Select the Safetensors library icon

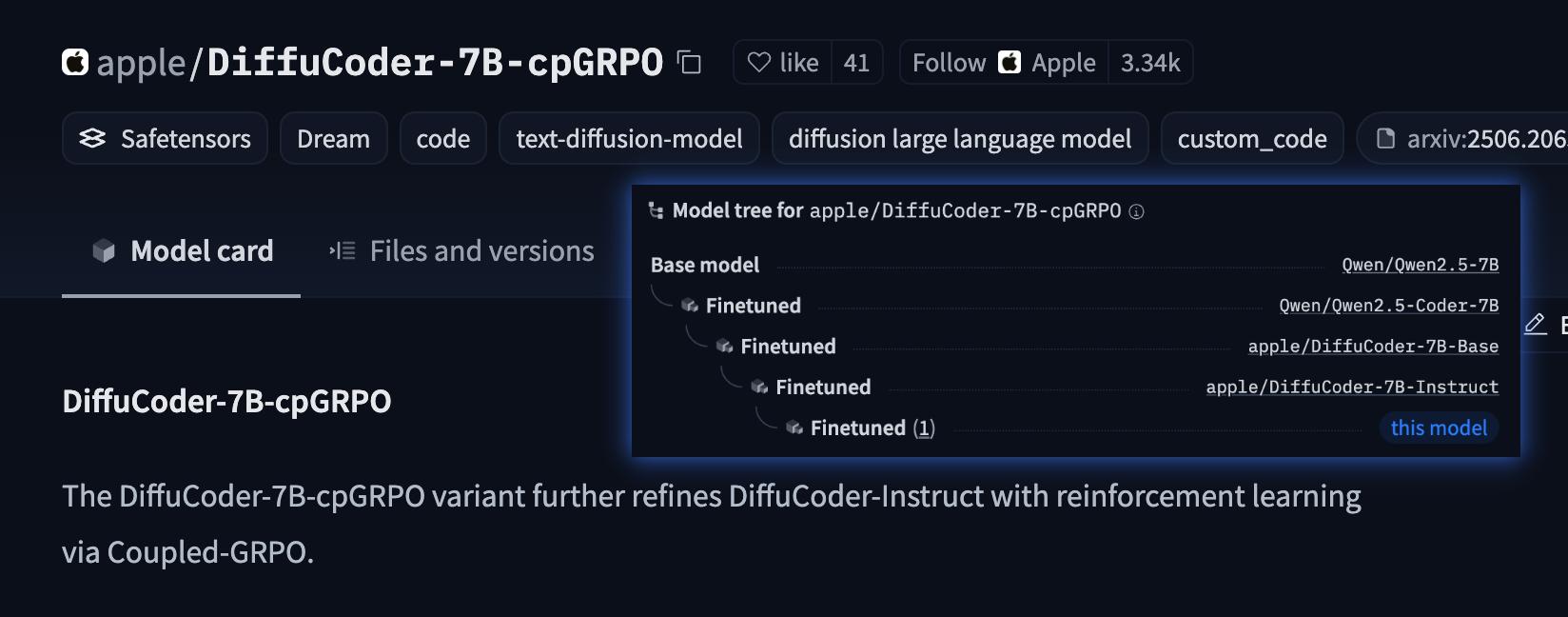click(x=92, y=138)
